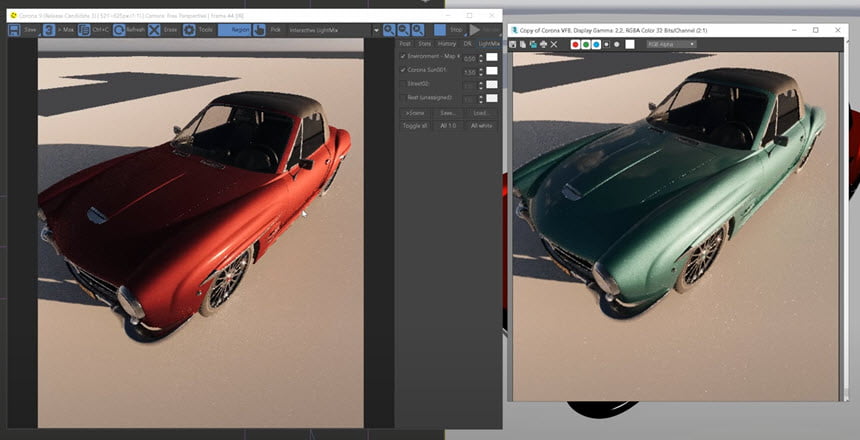
Task: Click the Render play arrow icon
Action: click(475, 30)
